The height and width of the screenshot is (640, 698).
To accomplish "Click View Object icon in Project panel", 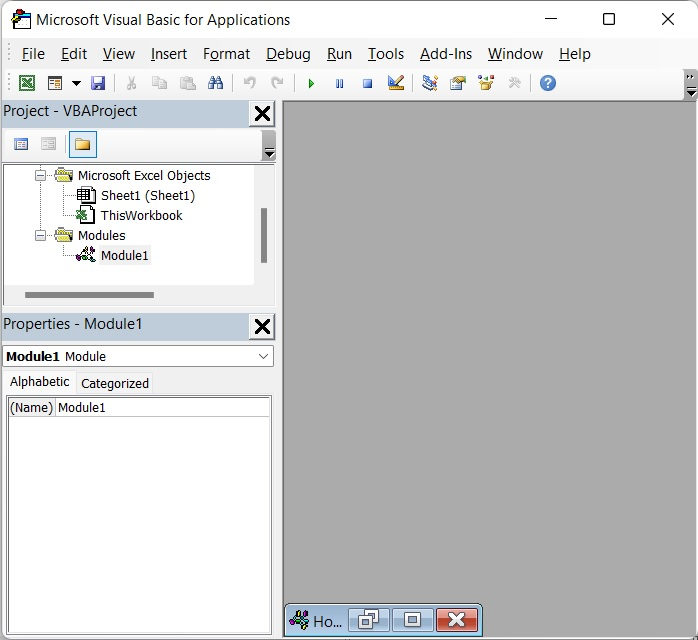I will (48, 144).
